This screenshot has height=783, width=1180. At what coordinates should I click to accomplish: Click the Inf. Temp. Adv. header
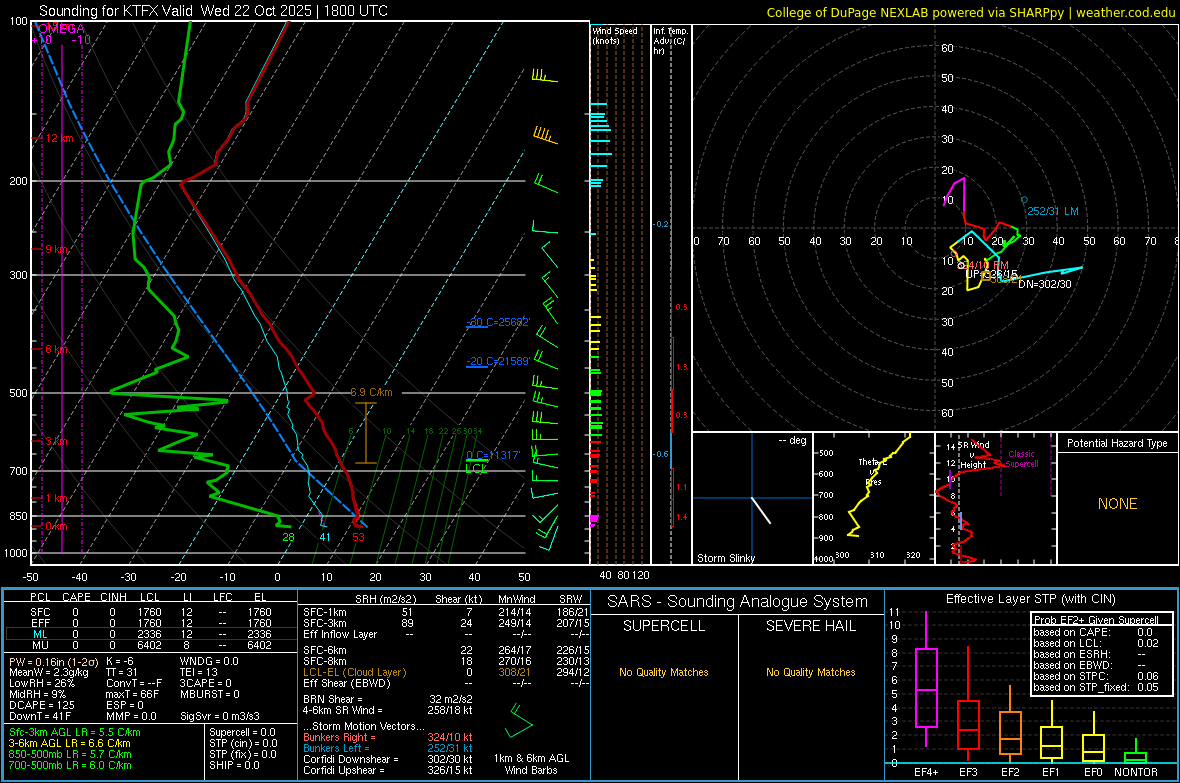[x=669, y=41]
